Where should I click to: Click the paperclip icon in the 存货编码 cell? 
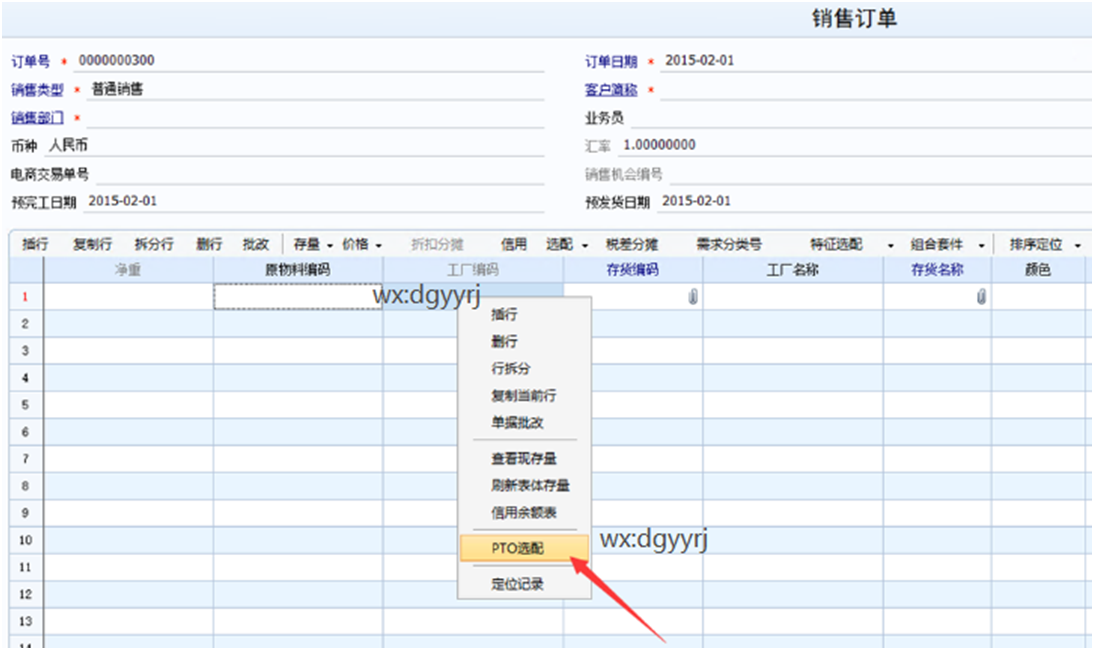(693, 297)
